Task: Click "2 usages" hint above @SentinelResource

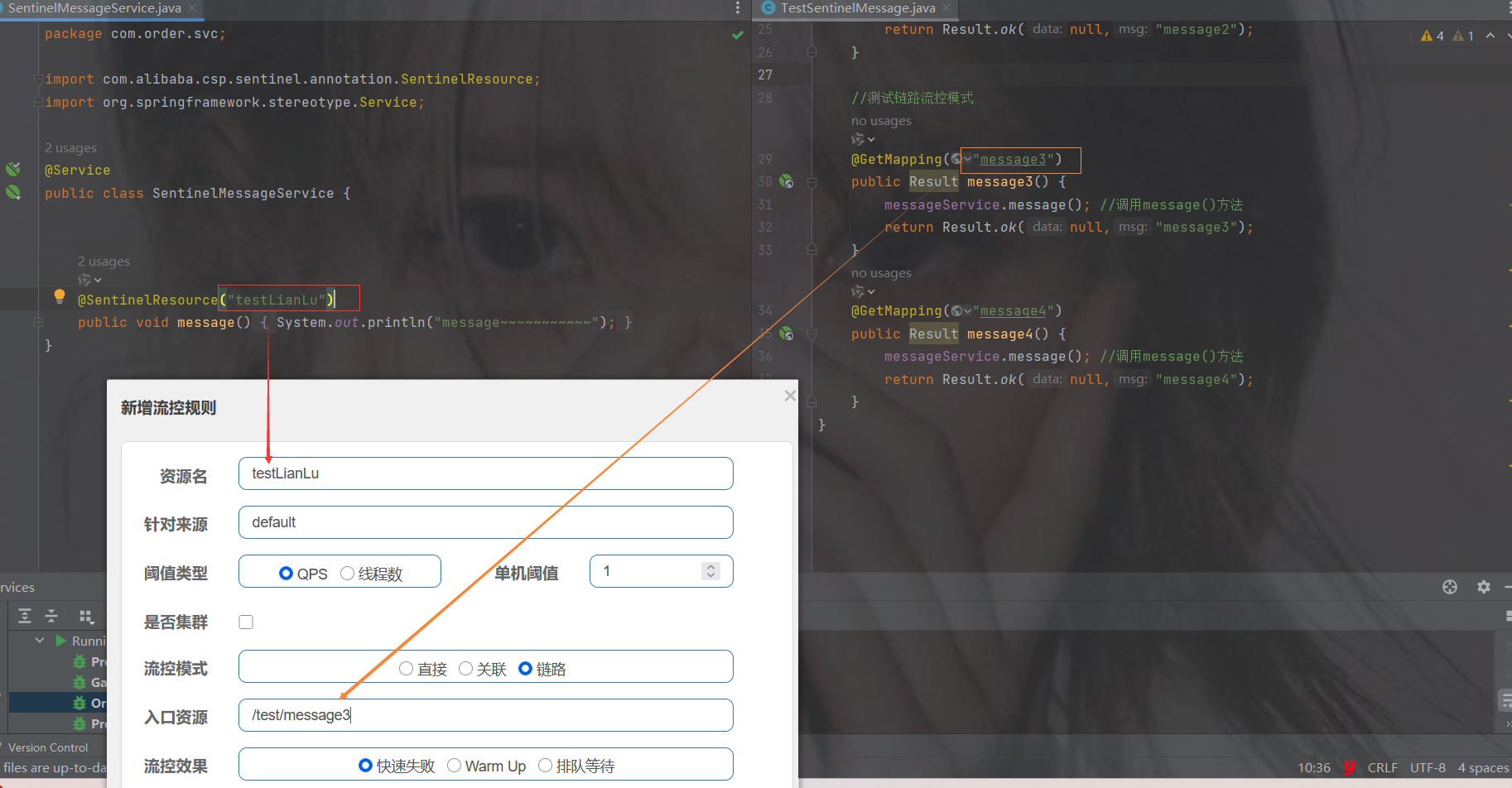Action: point(104,262)
